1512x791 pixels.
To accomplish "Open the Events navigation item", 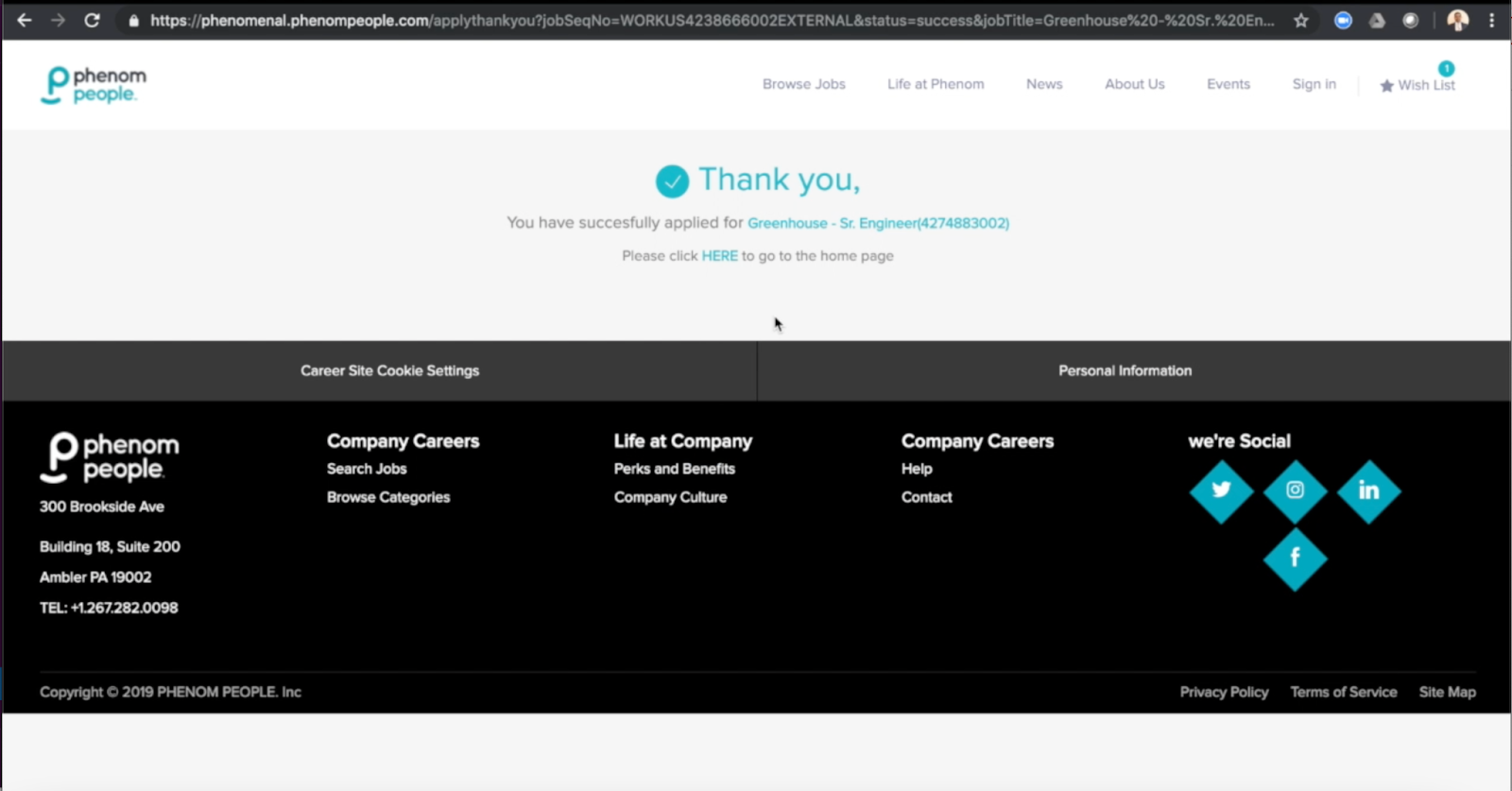I will click(x=1228, y=84).
